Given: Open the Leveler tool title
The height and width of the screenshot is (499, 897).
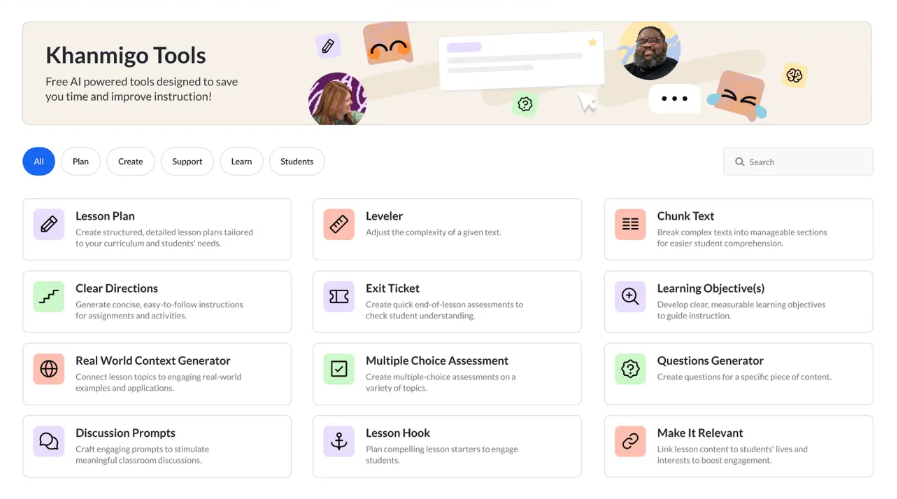Looking at the screenshot, I should coord(384,216).
